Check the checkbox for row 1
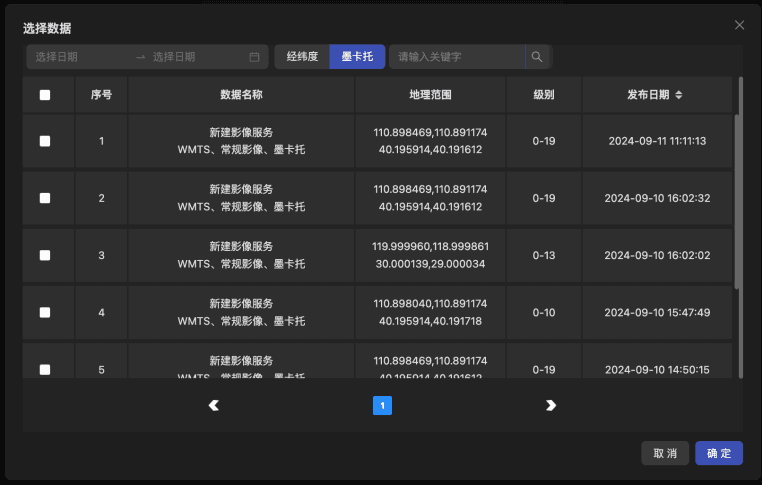 pos(45,141)
